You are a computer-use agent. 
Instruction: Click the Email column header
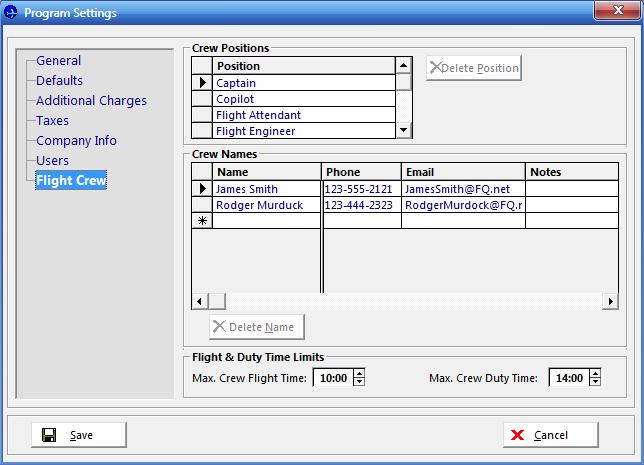pos(463,172)
